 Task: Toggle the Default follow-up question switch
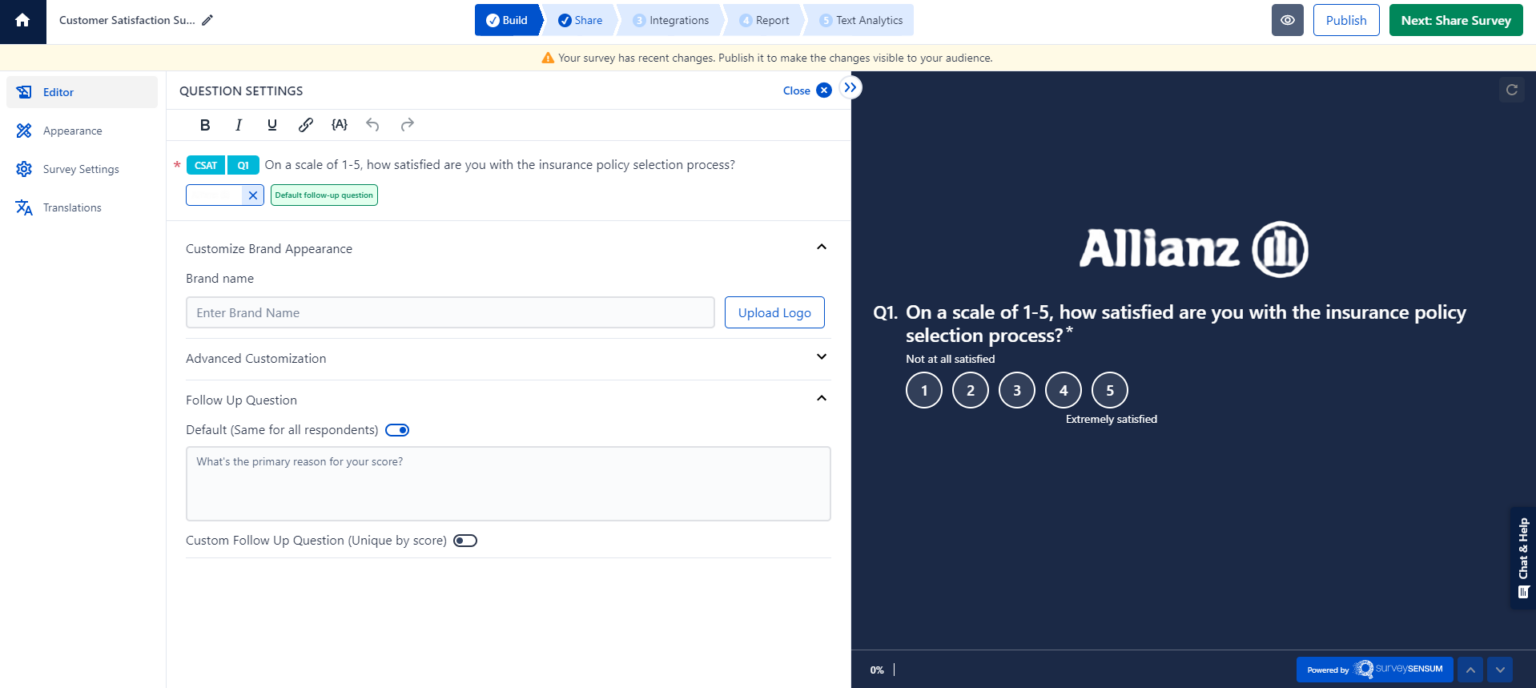point(397,430)
